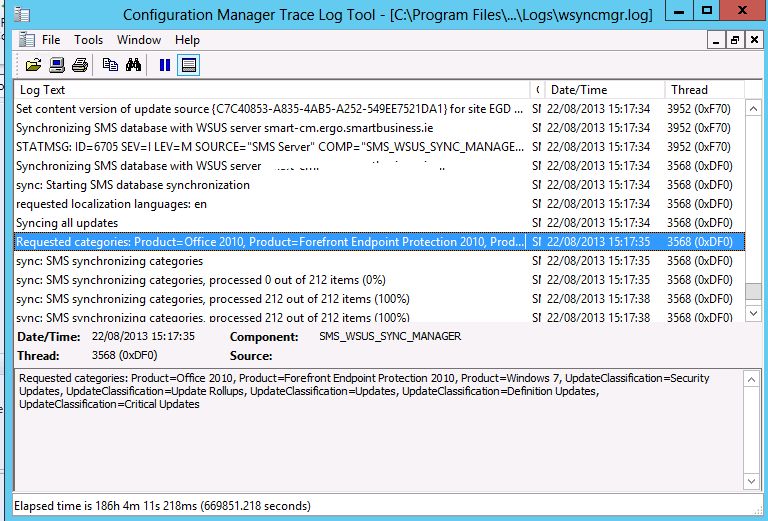
Task: Select the highlighted 'Requested categories' row
Action: point(380,242)
